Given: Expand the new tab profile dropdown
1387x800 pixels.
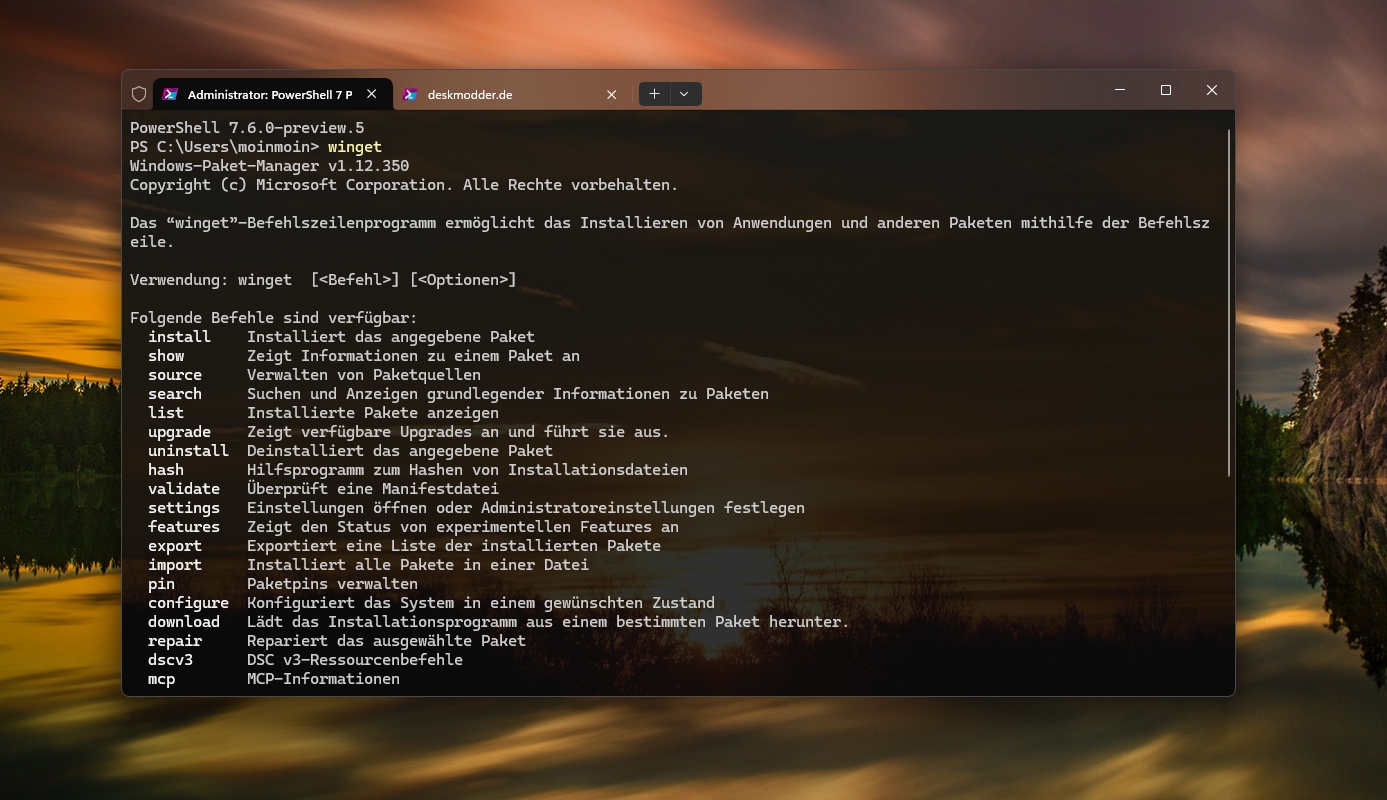Looking at the screenshot, I should [x=684, y=94].
